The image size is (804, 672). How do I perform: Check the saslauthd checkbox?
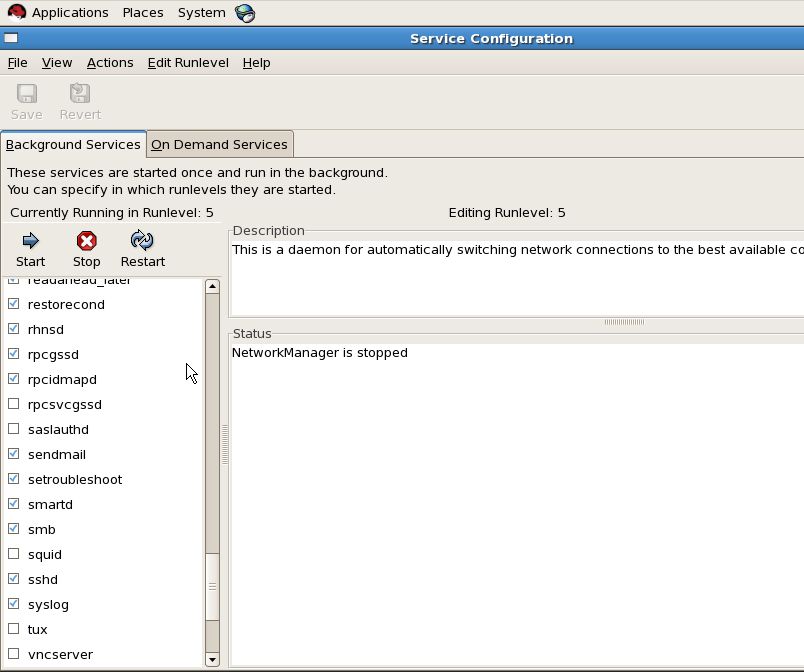point(14,429)
